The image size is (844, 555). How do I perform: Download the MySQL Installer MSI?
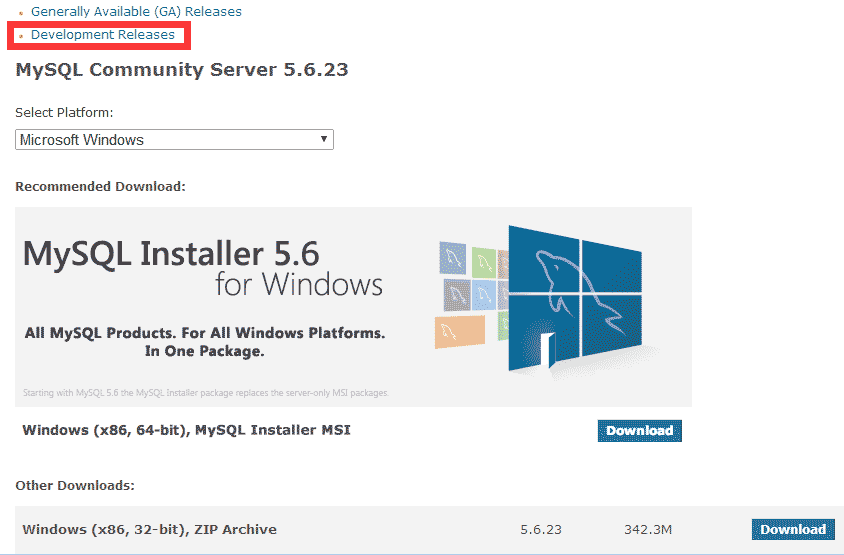click(639, 431)
